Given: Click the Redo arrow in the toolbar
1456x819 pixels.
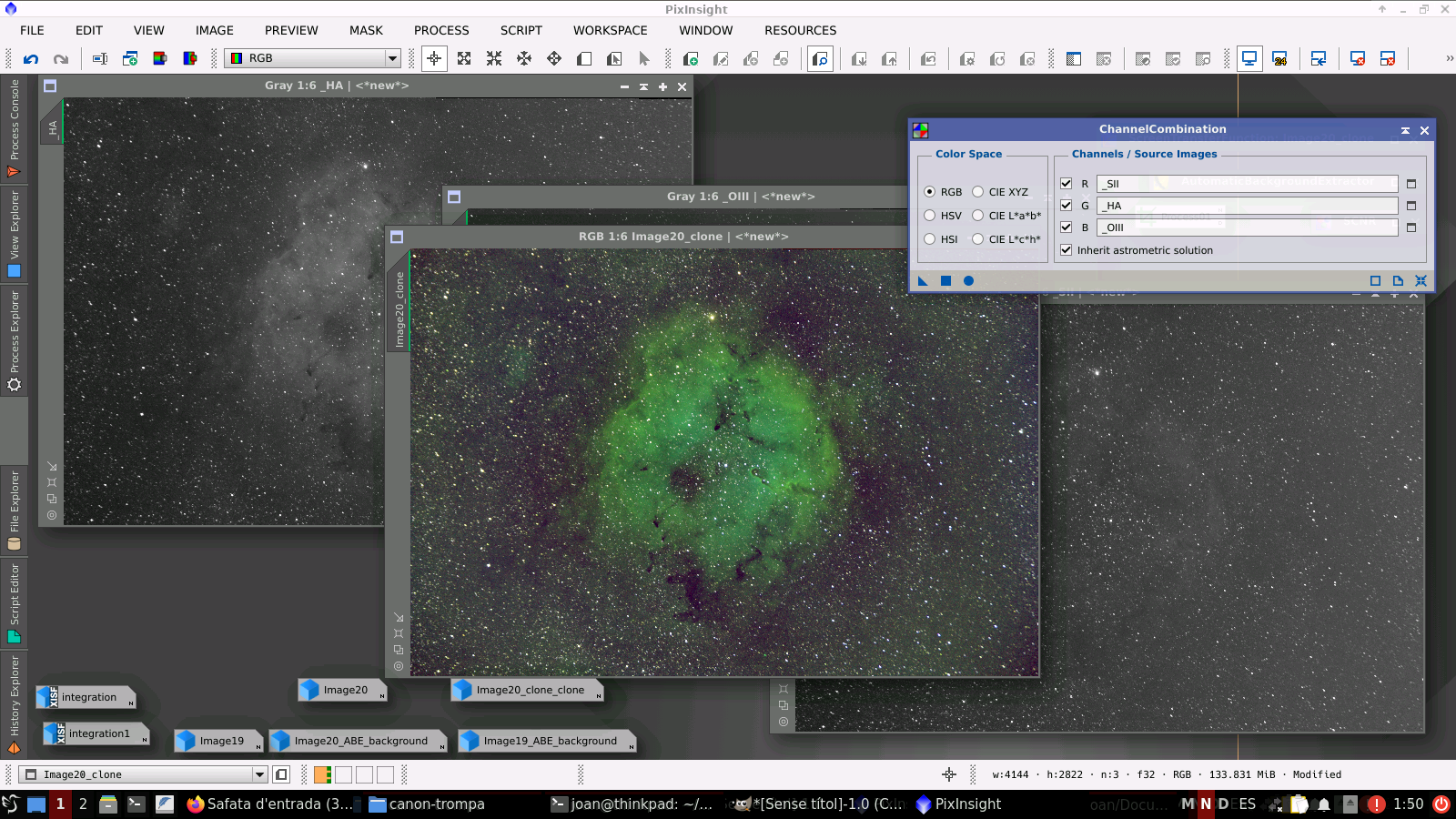Looking at the screenshot, I should [61, 59].
